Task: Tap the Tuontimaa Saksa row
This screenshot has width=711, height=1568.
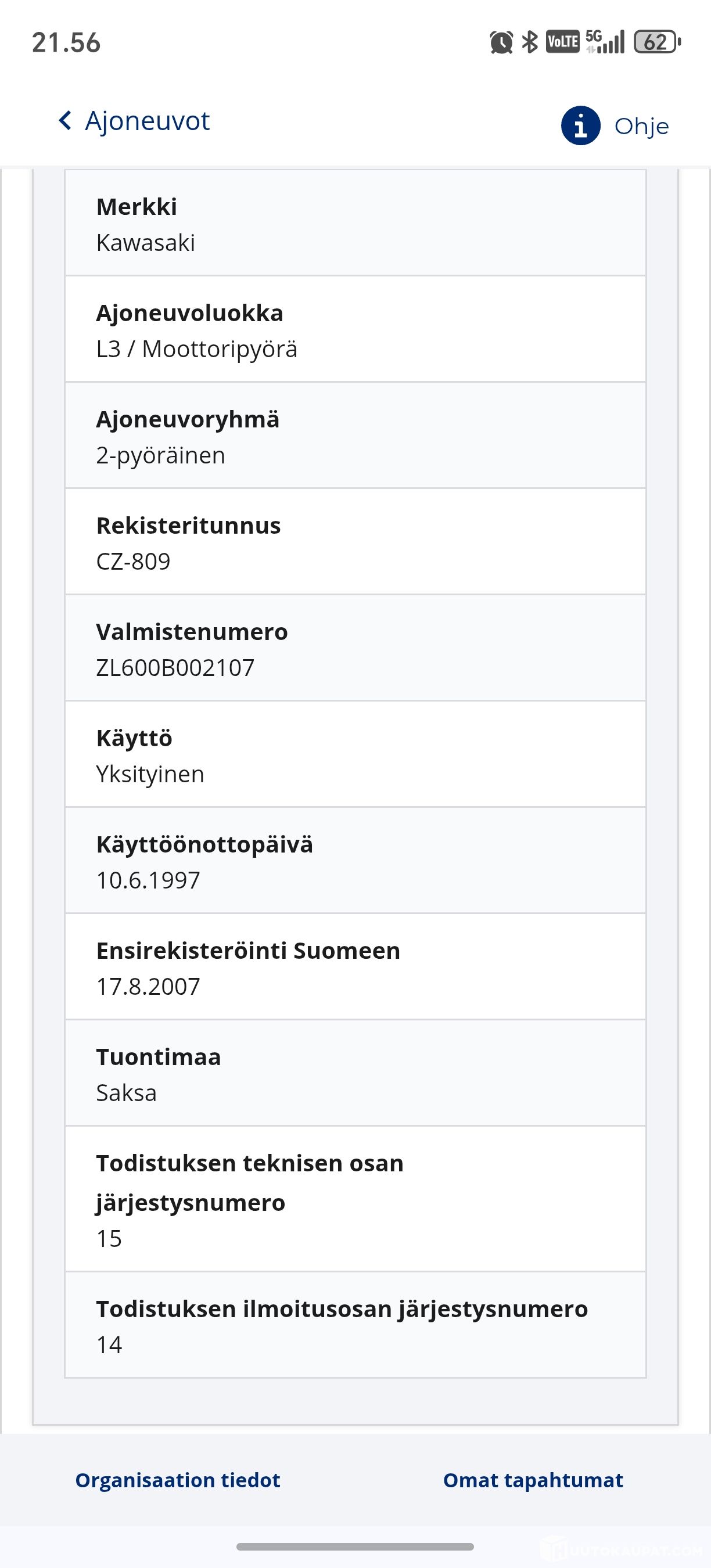Action: click(x=355, y=1074)
